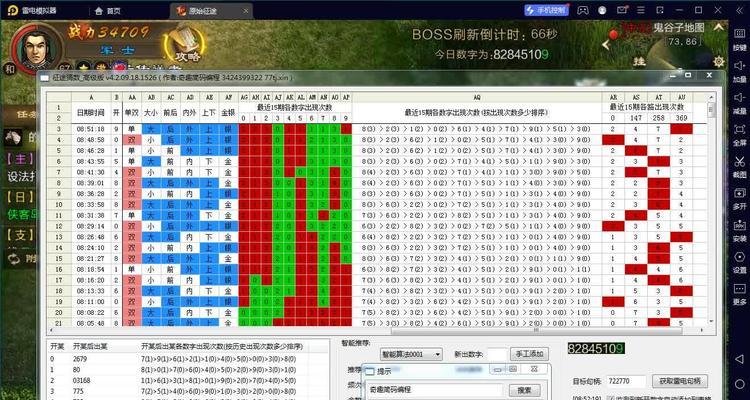Click the table scroll-down arrow
The height and width of the screenshot is (400, 750).
point(711,321)
